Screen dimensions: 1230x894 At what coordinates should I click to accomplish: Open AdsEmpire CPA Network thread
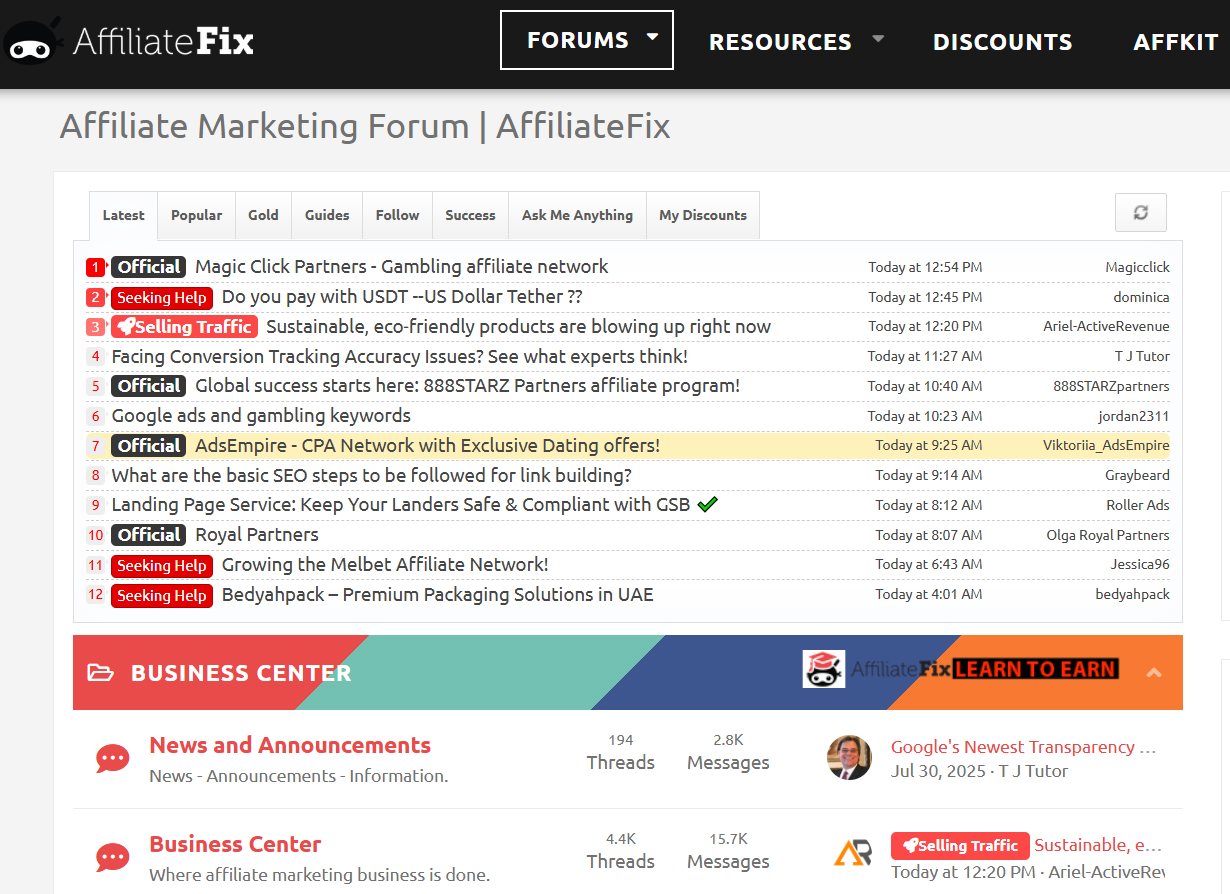[x=427, y=446]
